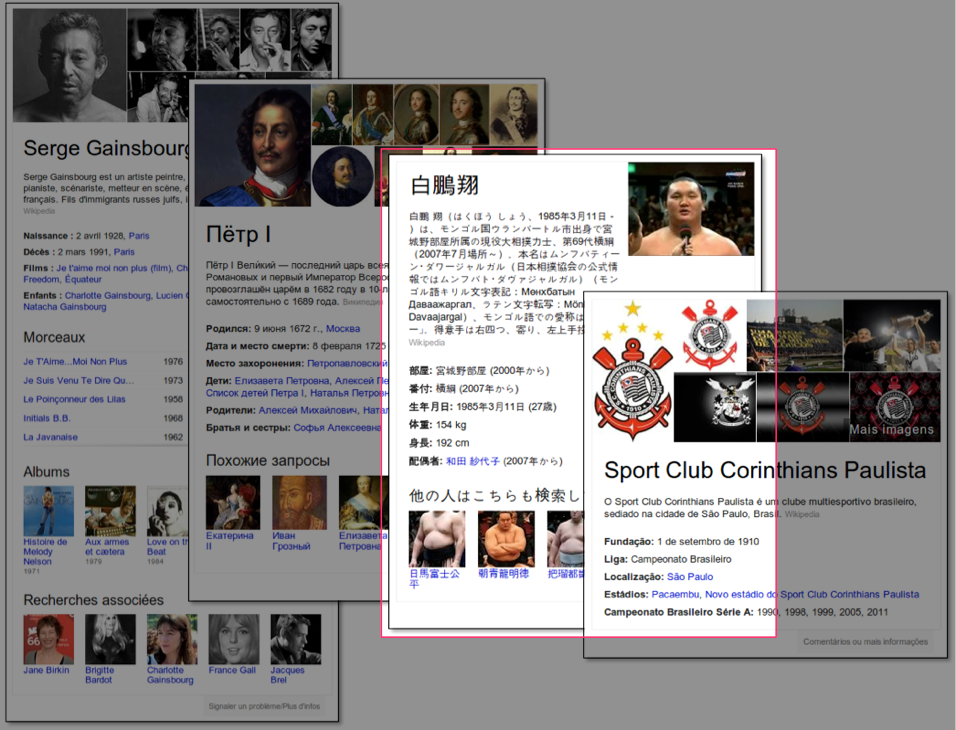The height and width of the screenshot is (730, 956).
Task: Click Mais imagens on Corinthians card
Action: click(x=891, y=429)
